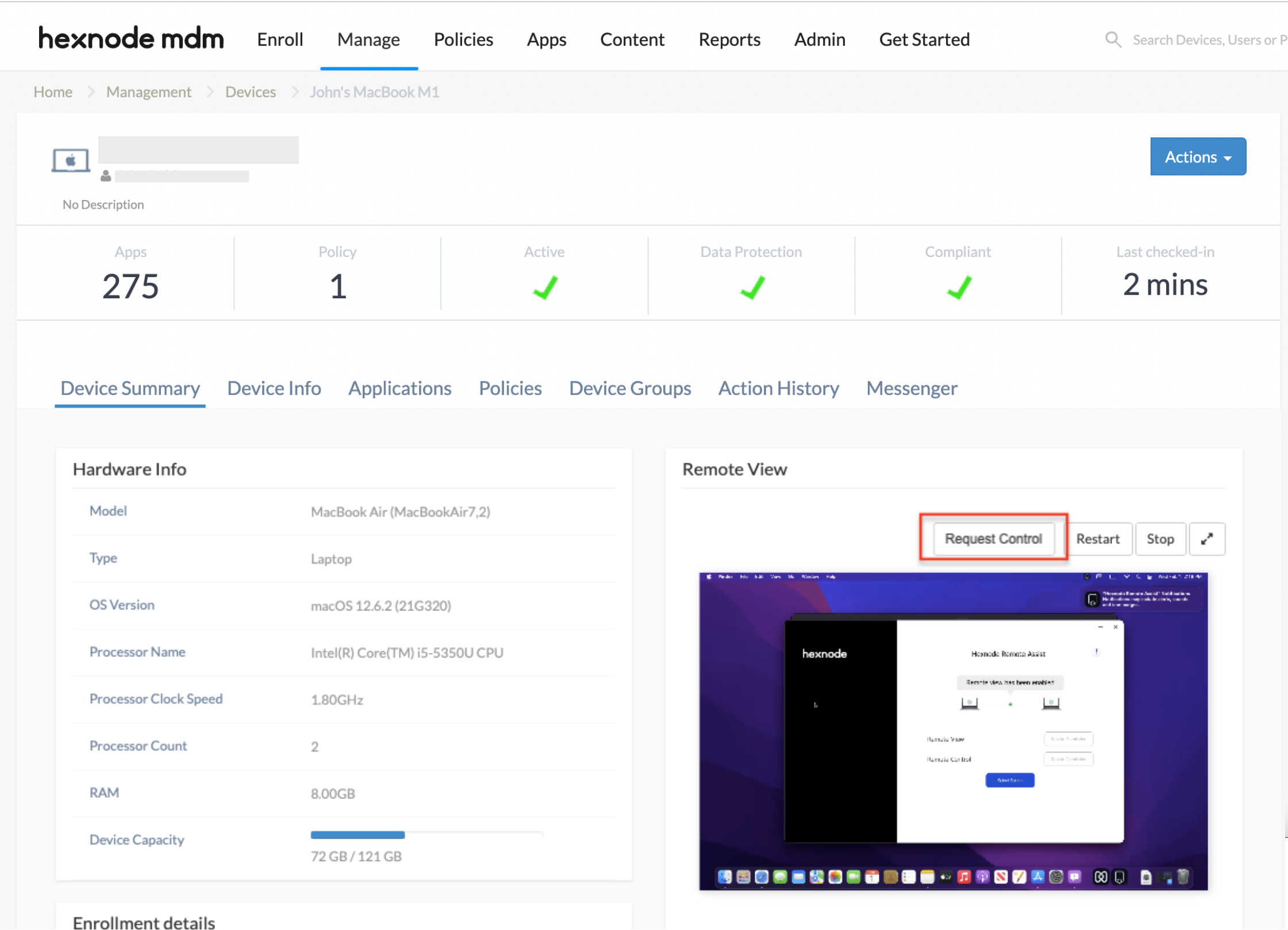Viewport: 1288px width, 930px height.
Task: Click the Restart remote view button
Action: point(1097,539)
